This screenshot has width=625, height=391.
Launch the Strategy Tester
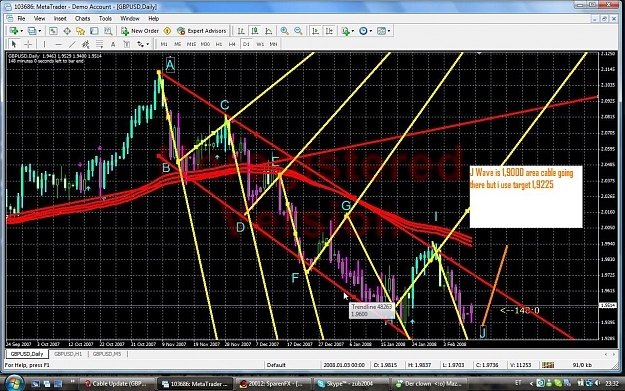(108, 31)
